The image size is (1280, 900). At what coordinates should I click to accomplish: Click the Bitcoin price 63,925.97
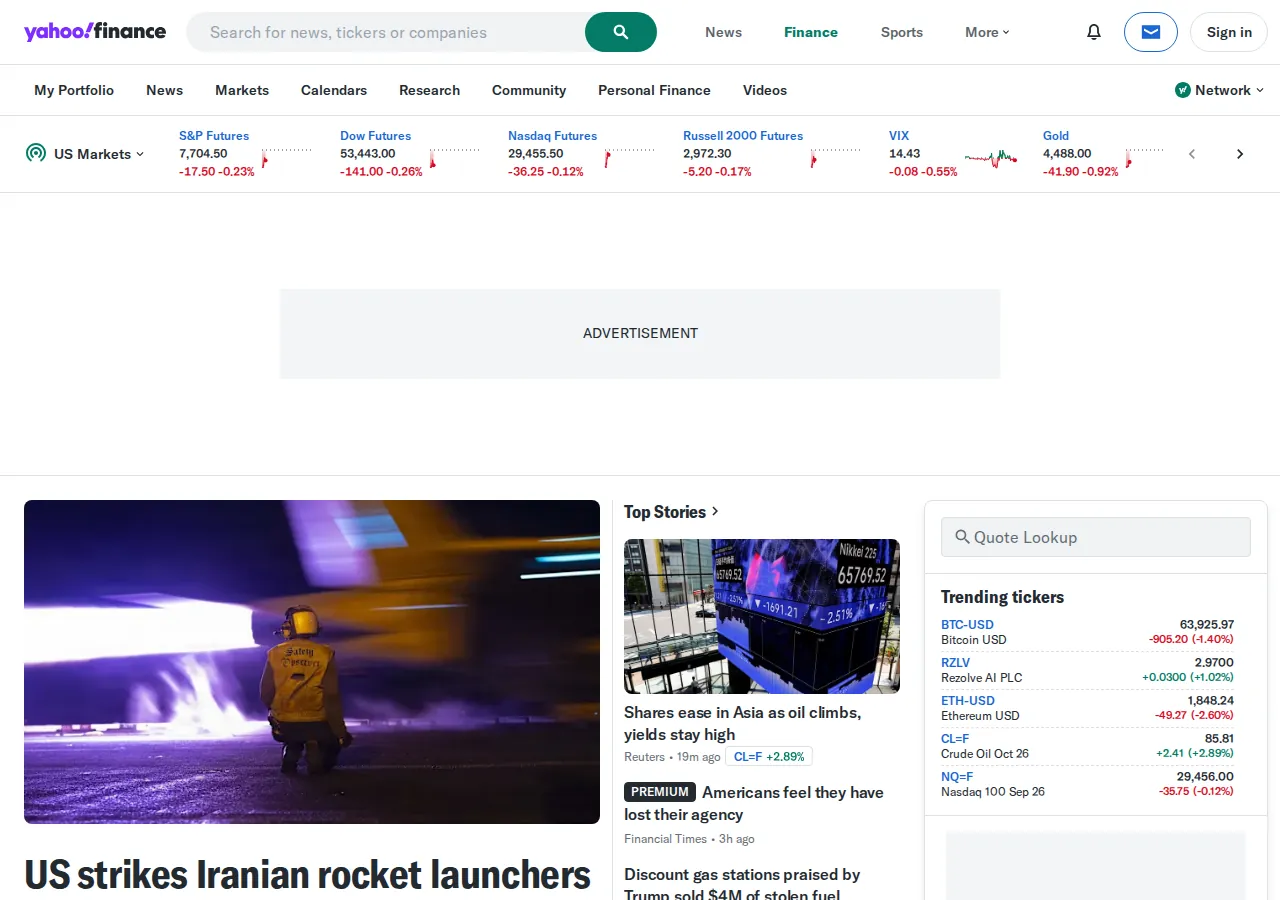[x=1207, y=625]
